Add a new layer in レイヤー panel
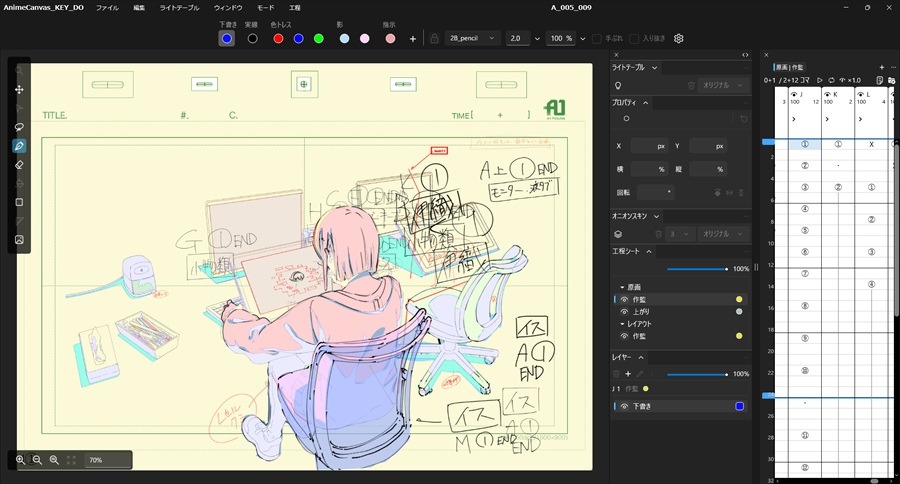This screenshot has width=900, height=484. pyautogui.click(x=628, y=374)
